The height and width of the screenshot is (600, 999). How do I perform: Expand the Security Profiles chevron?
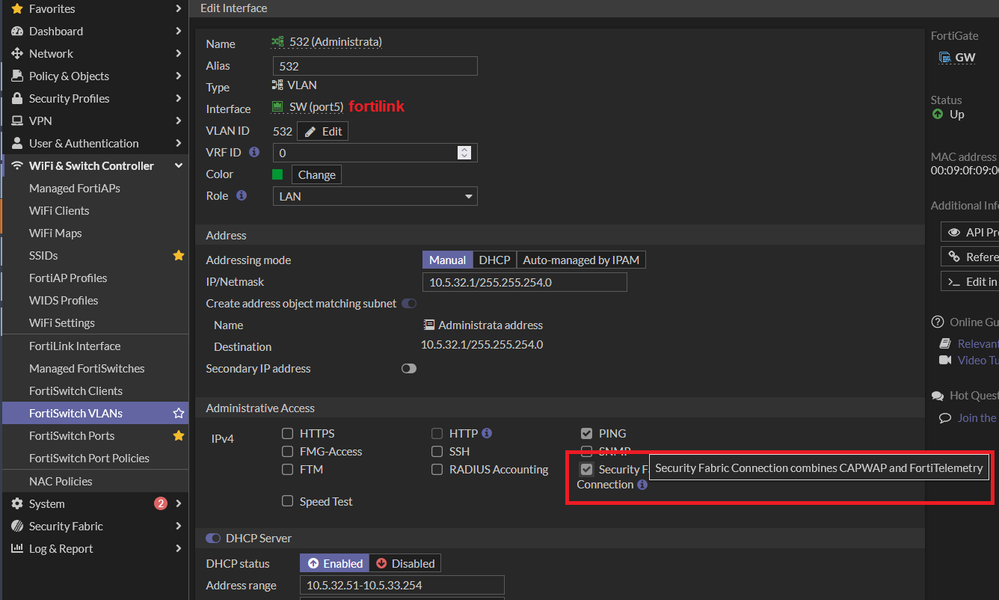[x=178, y=98]
